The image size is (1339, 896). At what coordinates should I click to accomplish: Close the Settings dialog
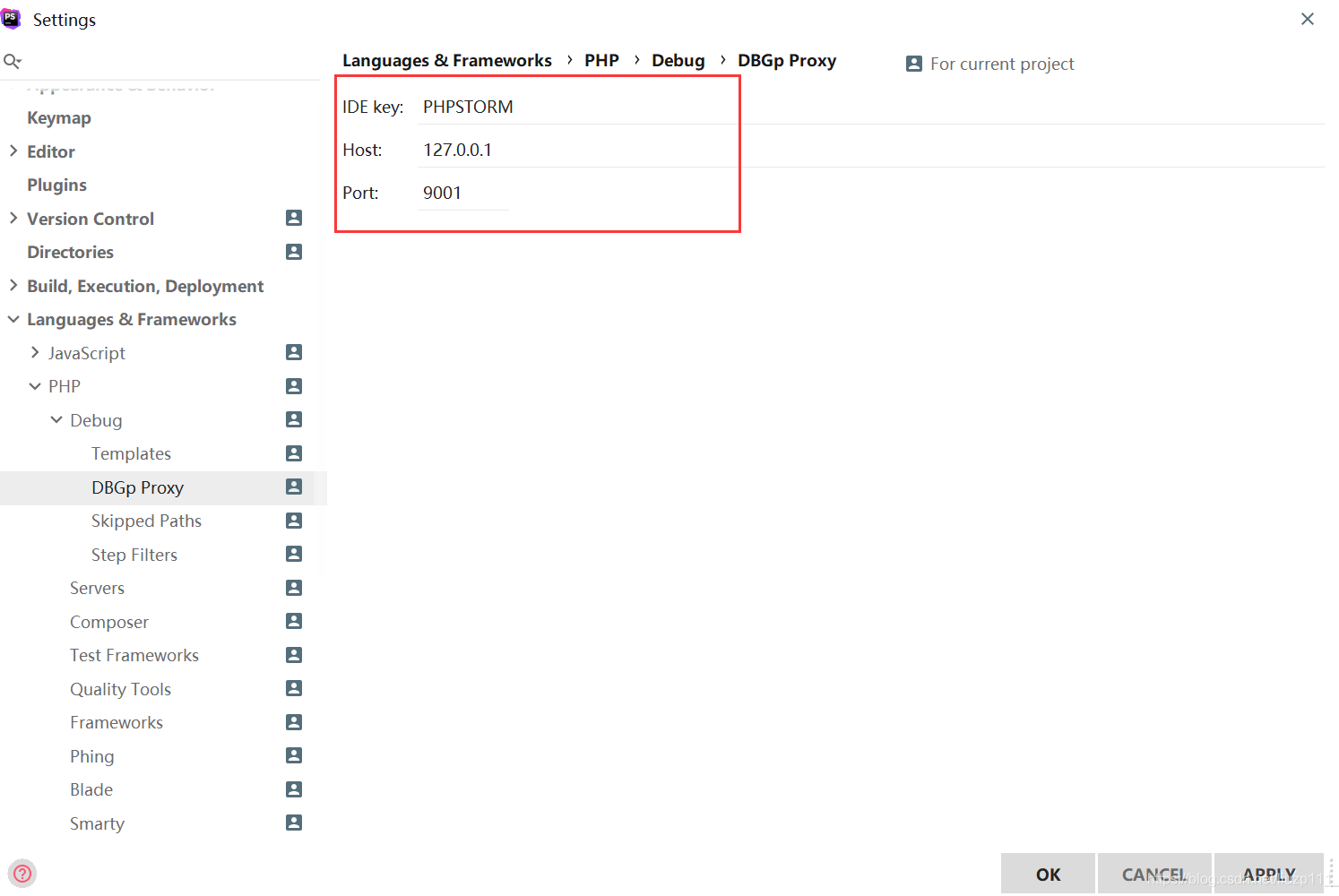click(1308, 19)
